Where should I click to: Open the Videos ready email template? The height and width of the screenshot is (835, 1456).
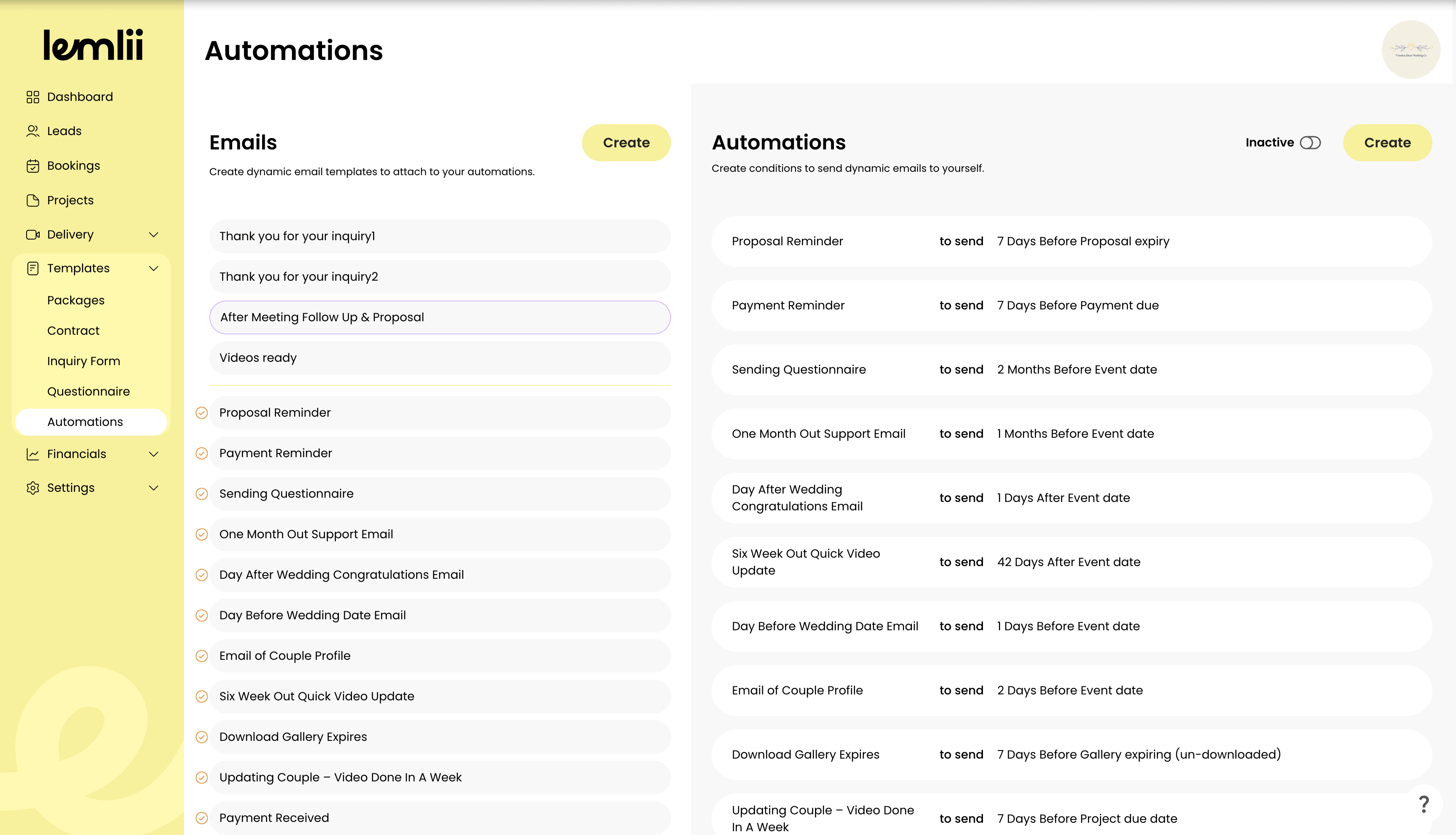coord(440,358)
